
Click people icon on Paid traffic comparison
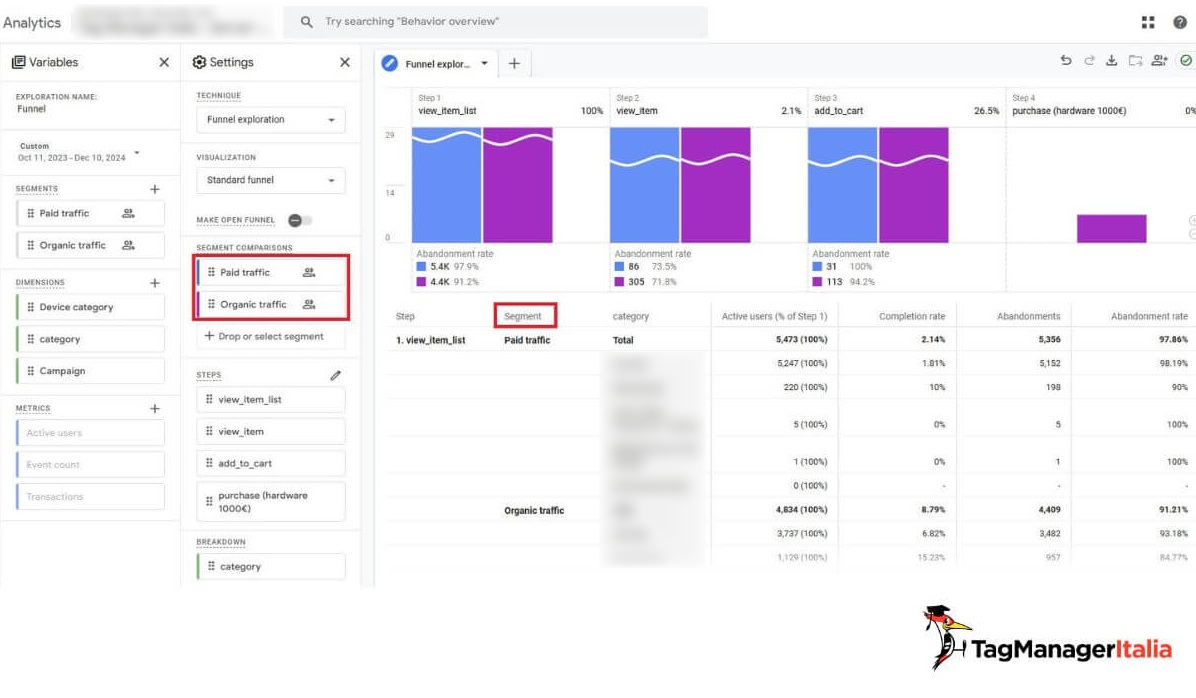pyautogui.click(x=309, y=272)
